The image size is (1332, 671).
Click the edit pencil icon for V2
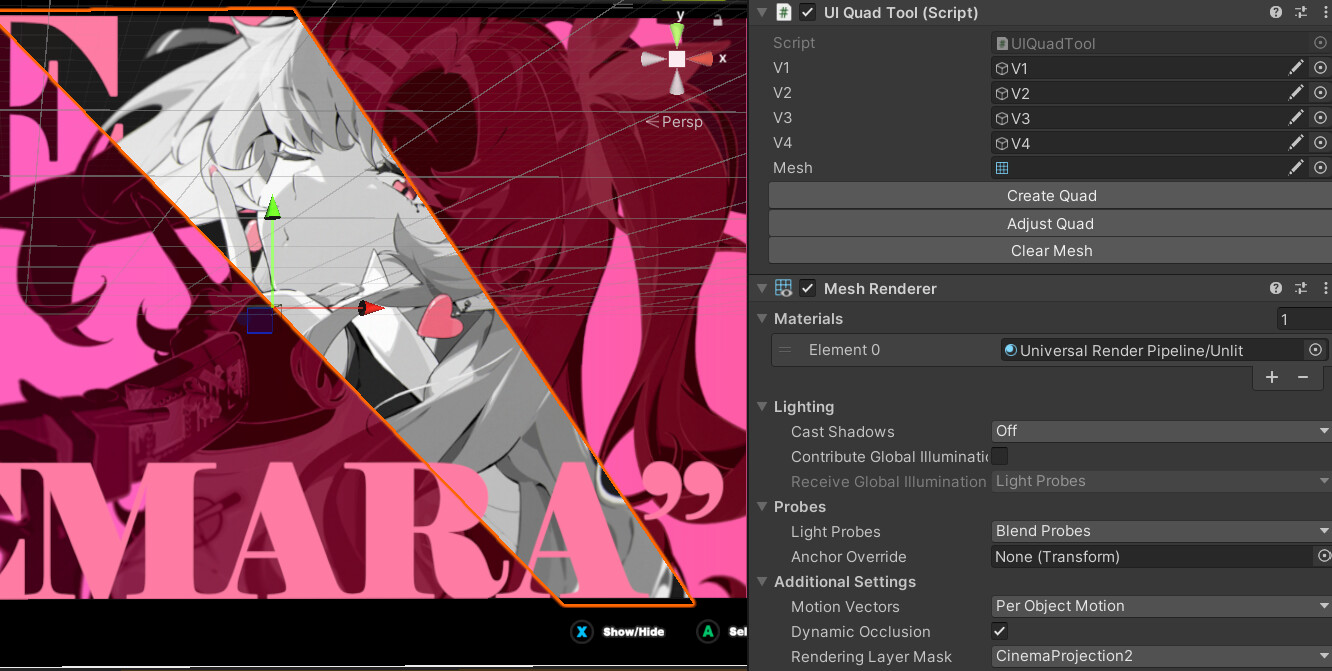coord(1296,93)
